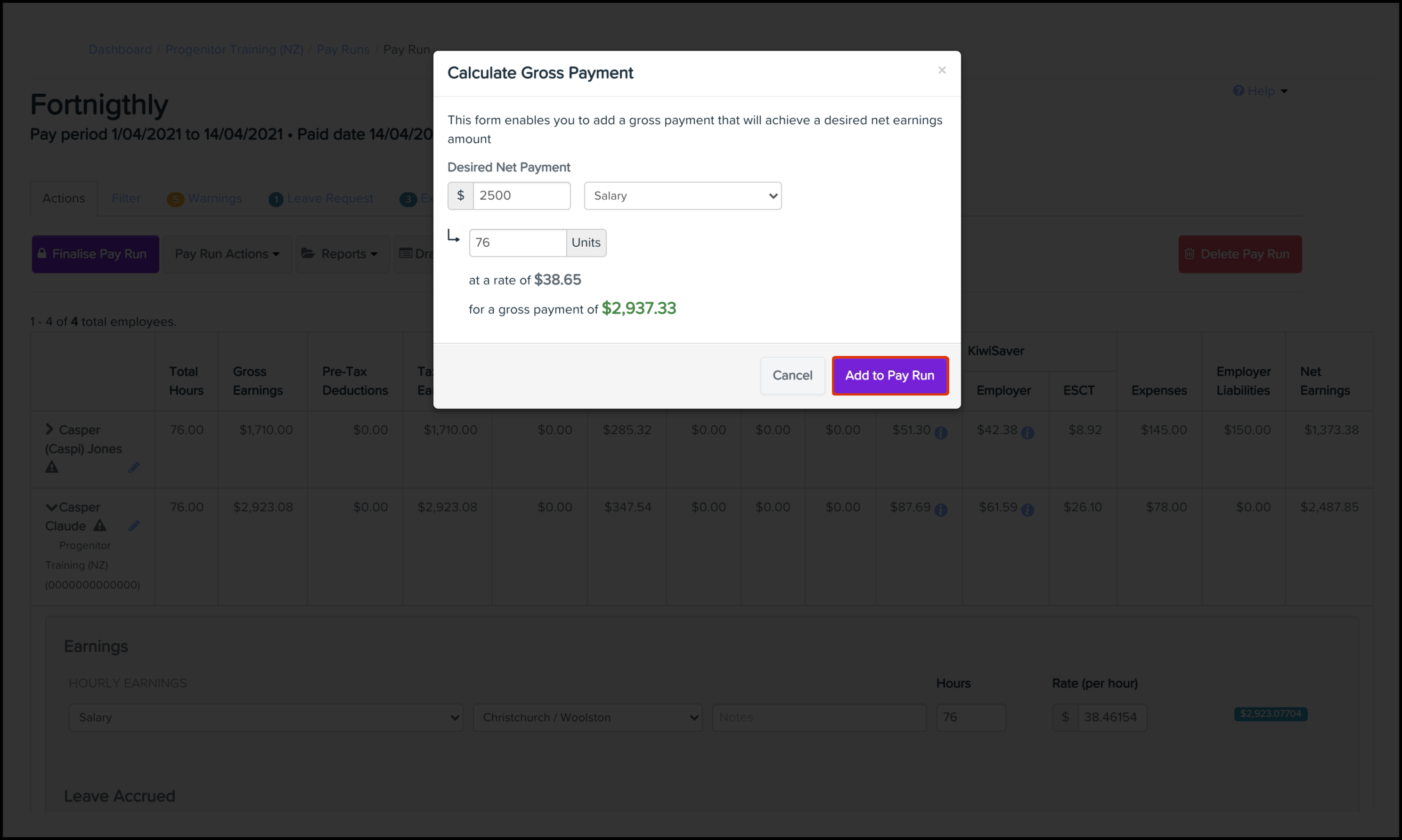The width and height of the screenshot is (1402, 840).
Task: Open the Reports dropdown
Action: pos(342,254)
